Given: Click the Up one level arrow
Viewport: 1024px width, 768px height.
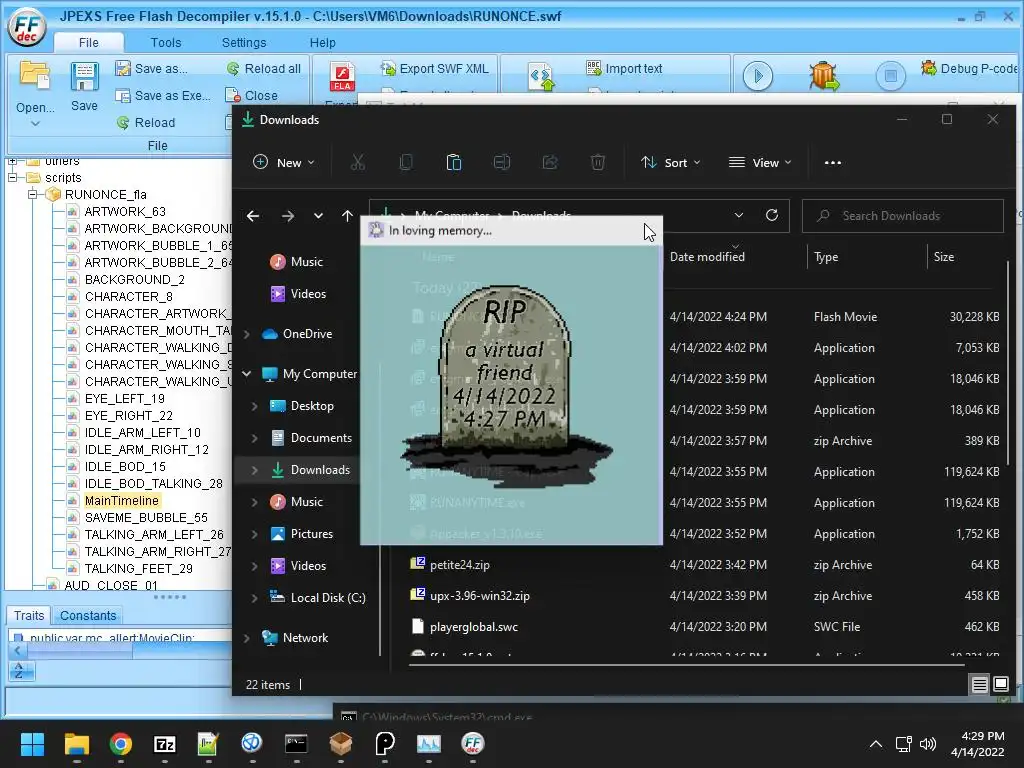Looking at the screenshot, I should pos(347,216).
